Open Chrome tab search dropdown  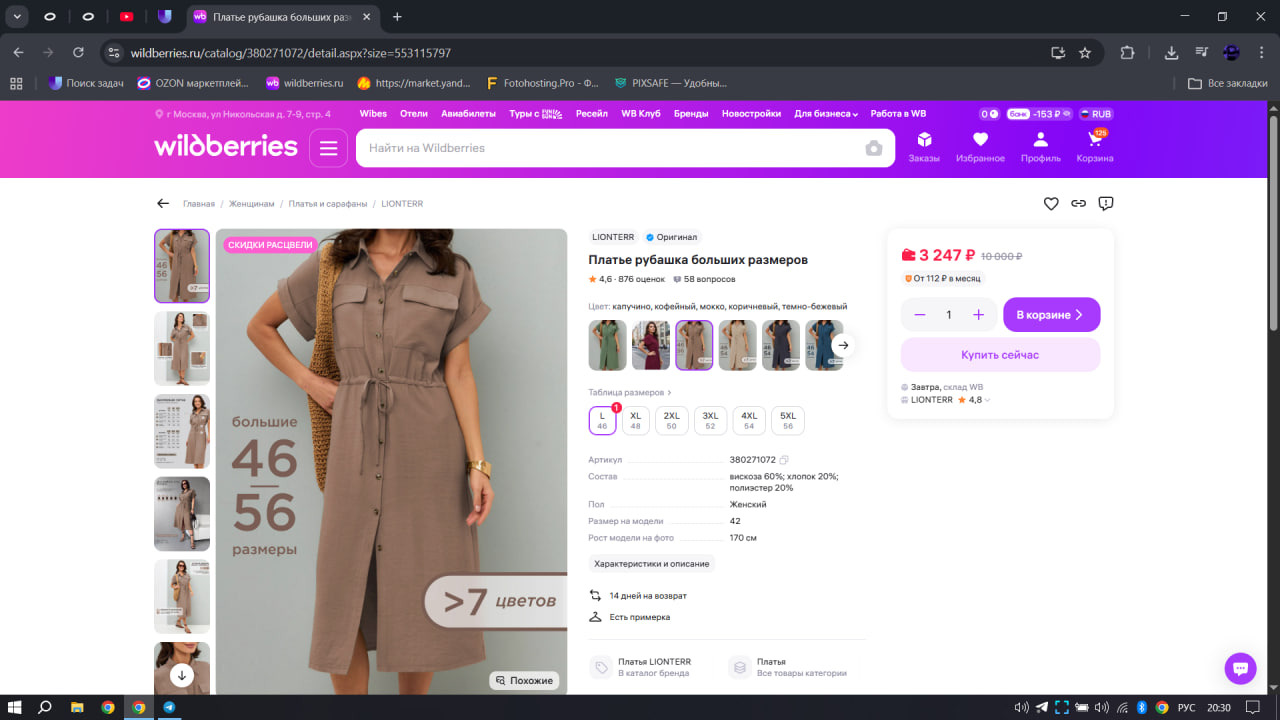(17, 16)
